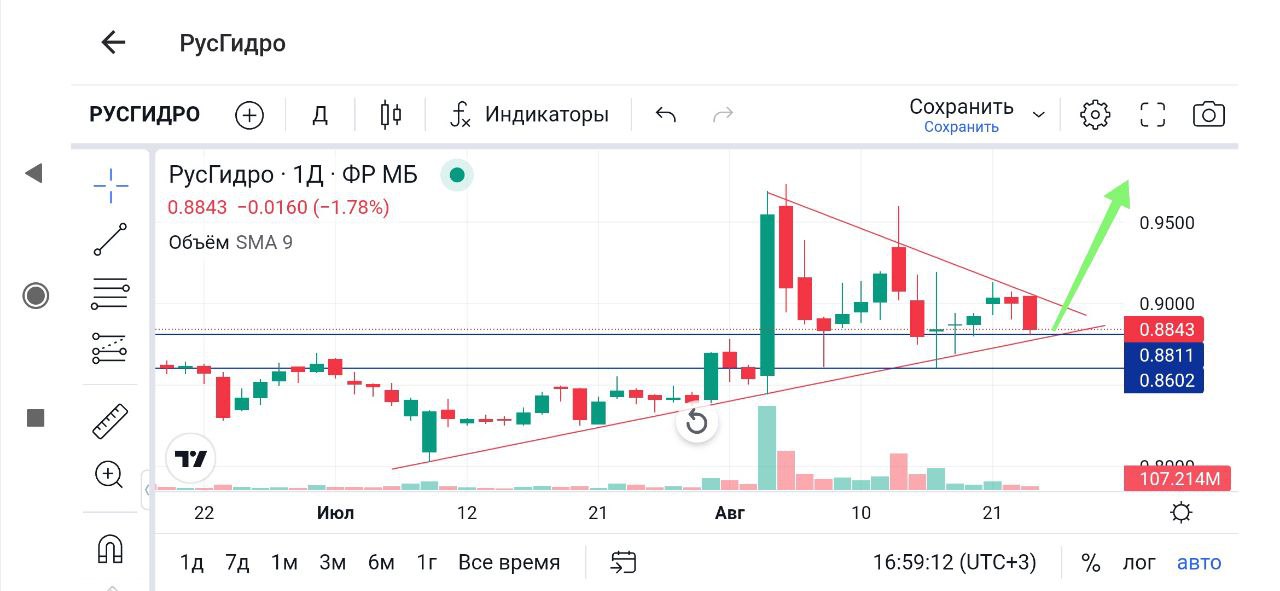Undo the last chart action
Viewport: 1280px width, 591px height.
pyautogui.click(x=666, y=115)
